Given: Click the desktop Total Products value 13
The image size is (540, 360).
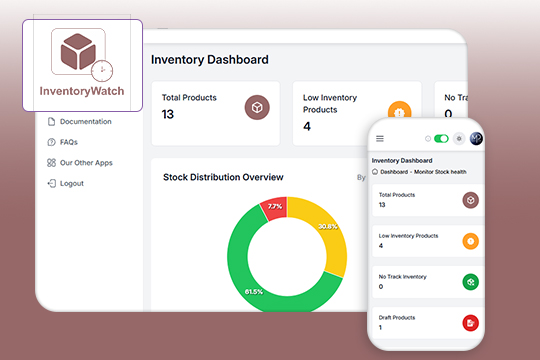Looking at the screenshot, I should [168, 114].
